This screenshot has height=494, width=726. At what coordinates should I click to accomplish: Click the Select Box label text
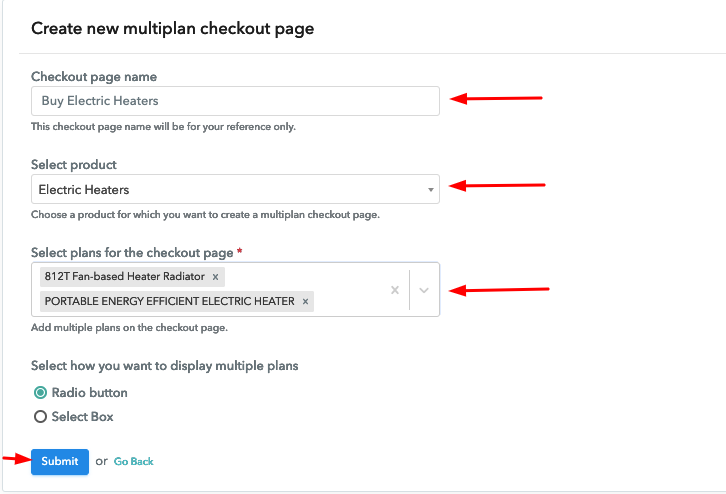tap(82, 417)
